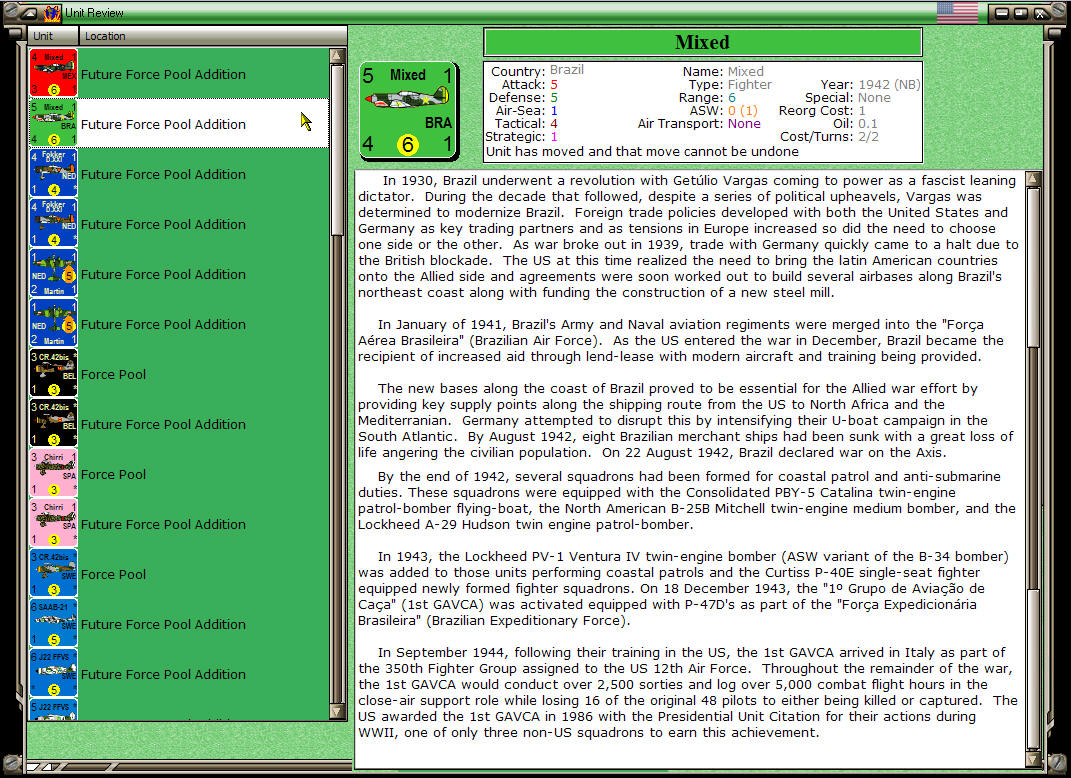
Task: Minimize the Unit Review window
Action: [1002, 13]
